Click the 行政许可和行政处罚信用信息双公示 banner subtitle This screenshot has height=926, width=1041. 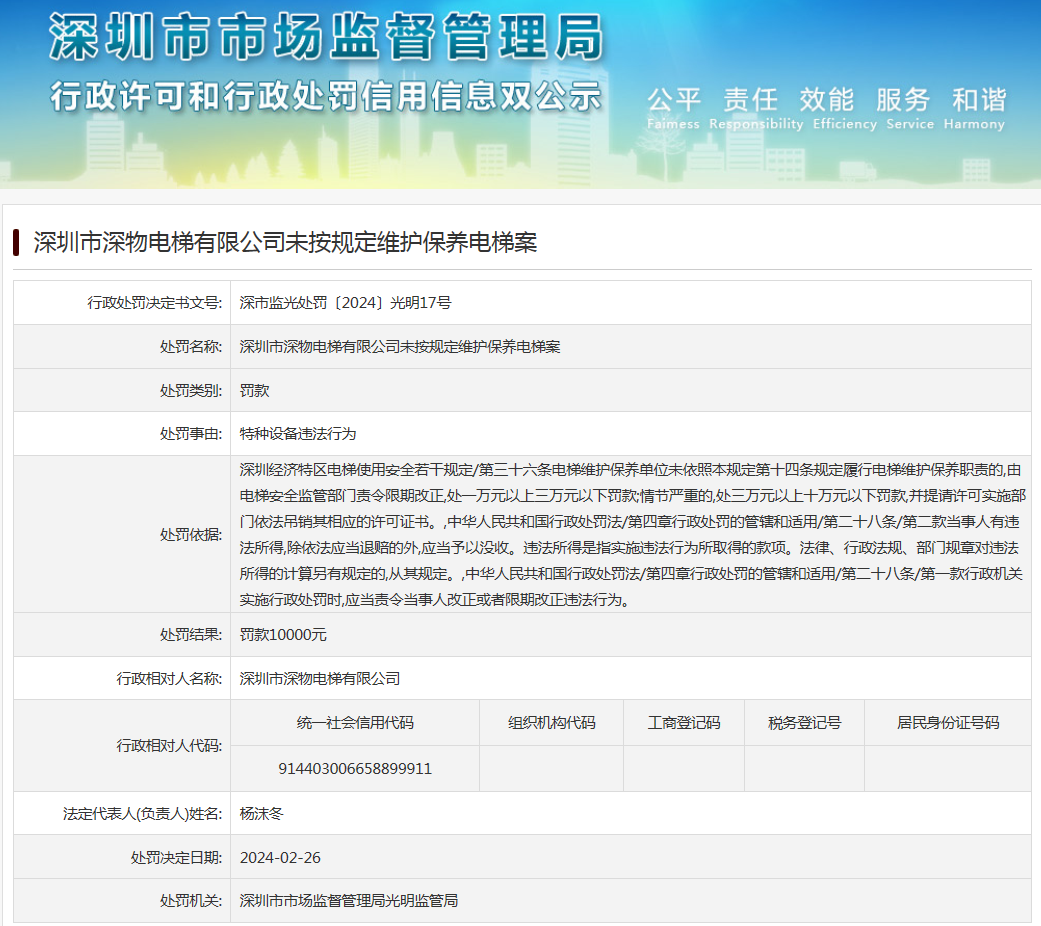326,96
